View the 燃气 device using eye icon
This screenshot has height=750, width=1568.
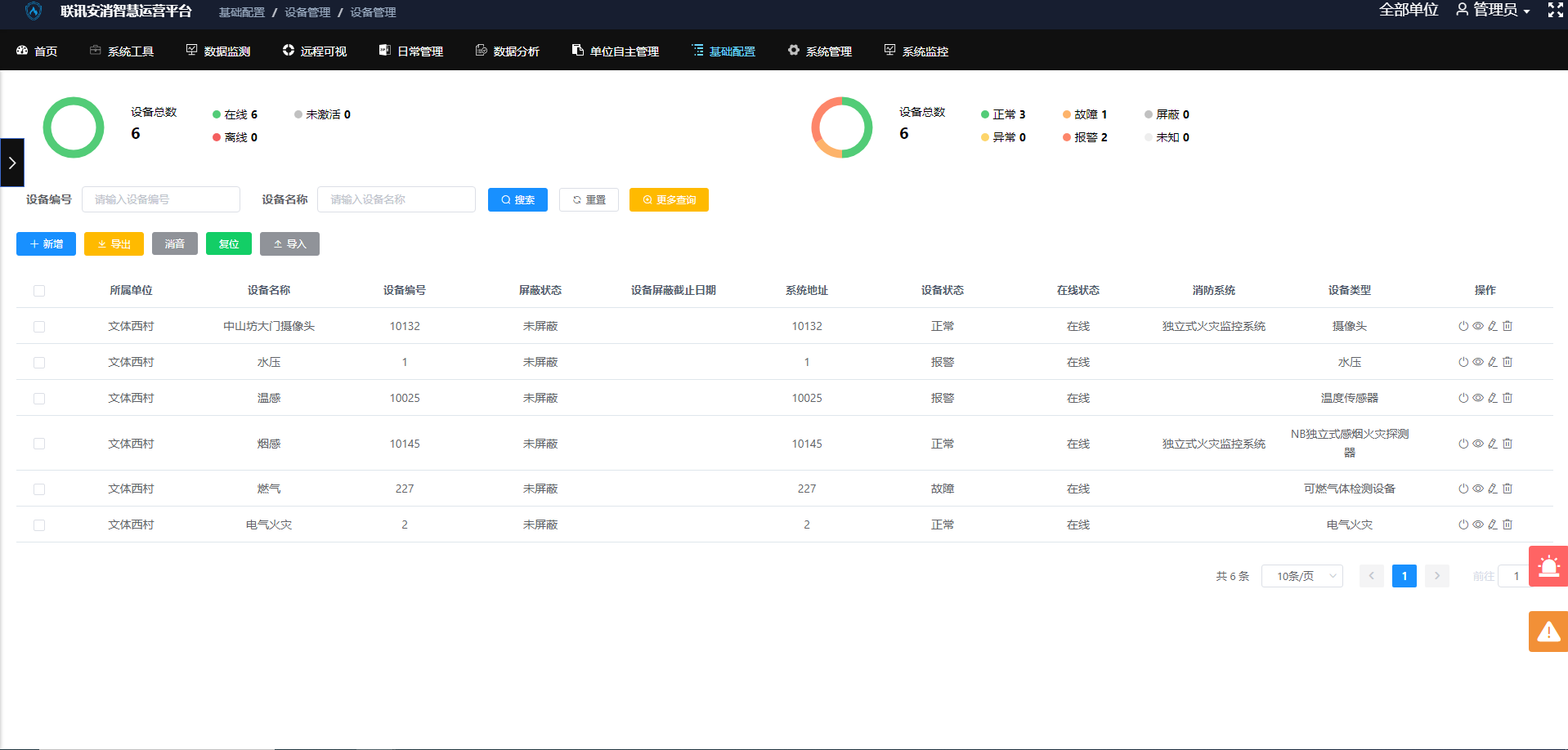[x=1478, y=489]
